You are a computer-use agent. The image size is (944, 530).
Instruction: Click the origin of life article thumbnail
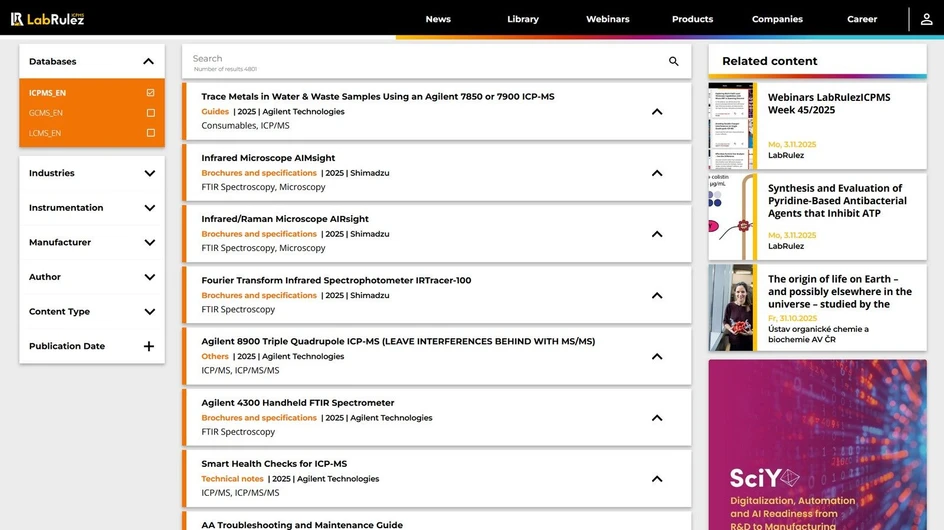(x=732, y=308)
